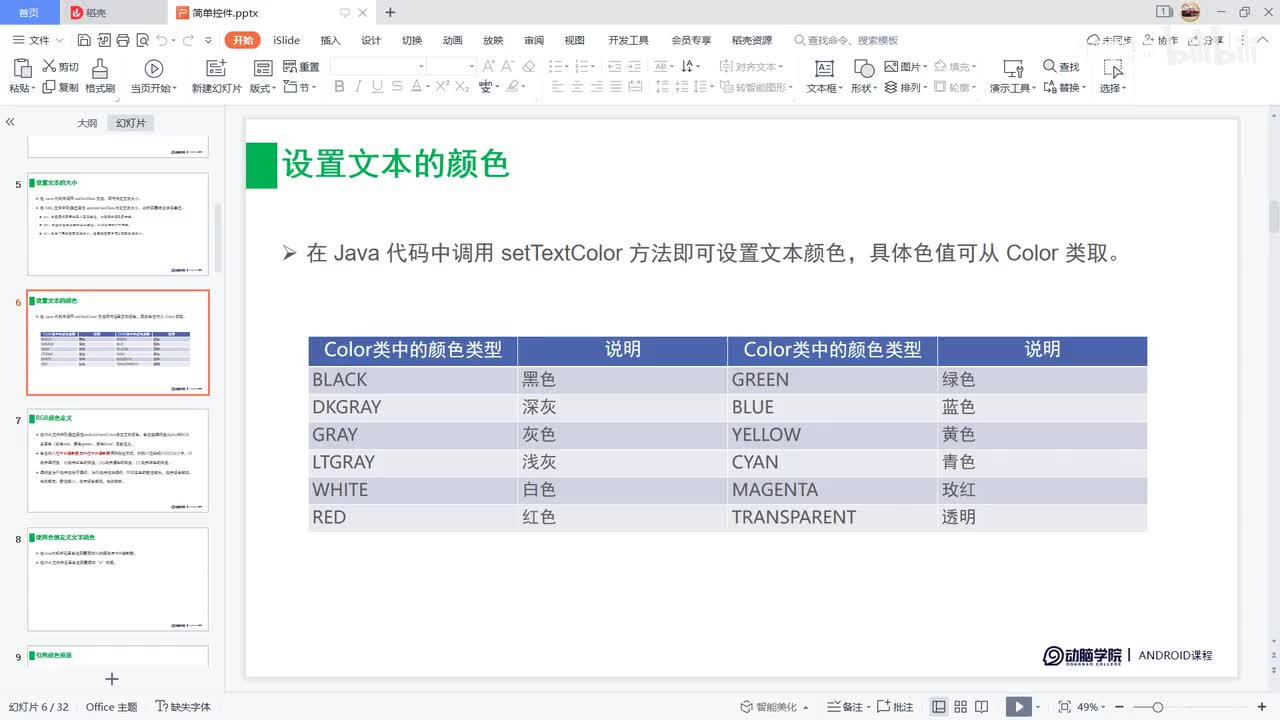The width and height of the screenshot is (1280, 720).
Task: Click the Save icon in quick access toolbar
Action: [84, 40]
